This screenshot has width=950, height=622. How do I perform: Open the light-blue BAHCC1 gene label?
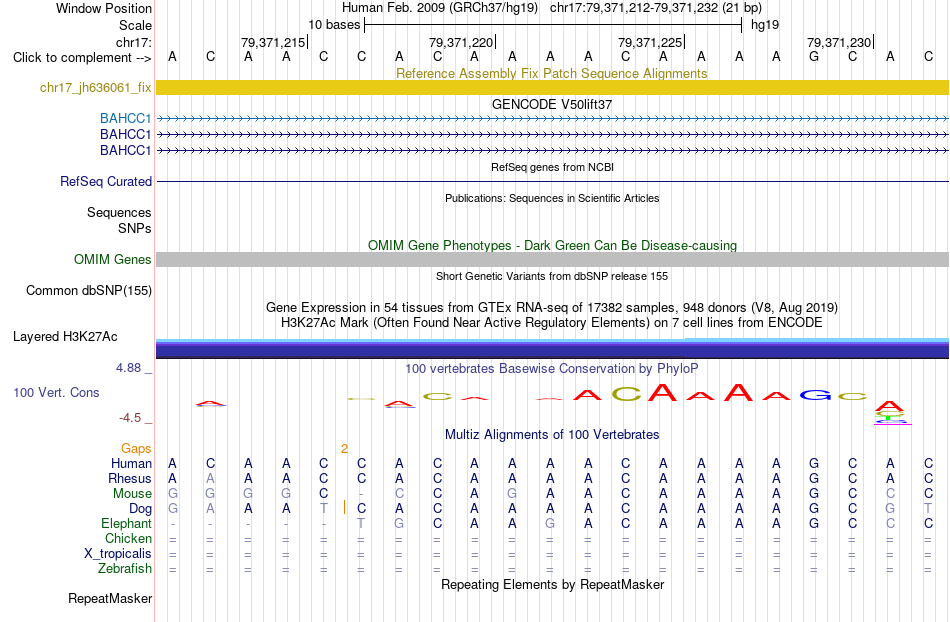coord(125,119)
